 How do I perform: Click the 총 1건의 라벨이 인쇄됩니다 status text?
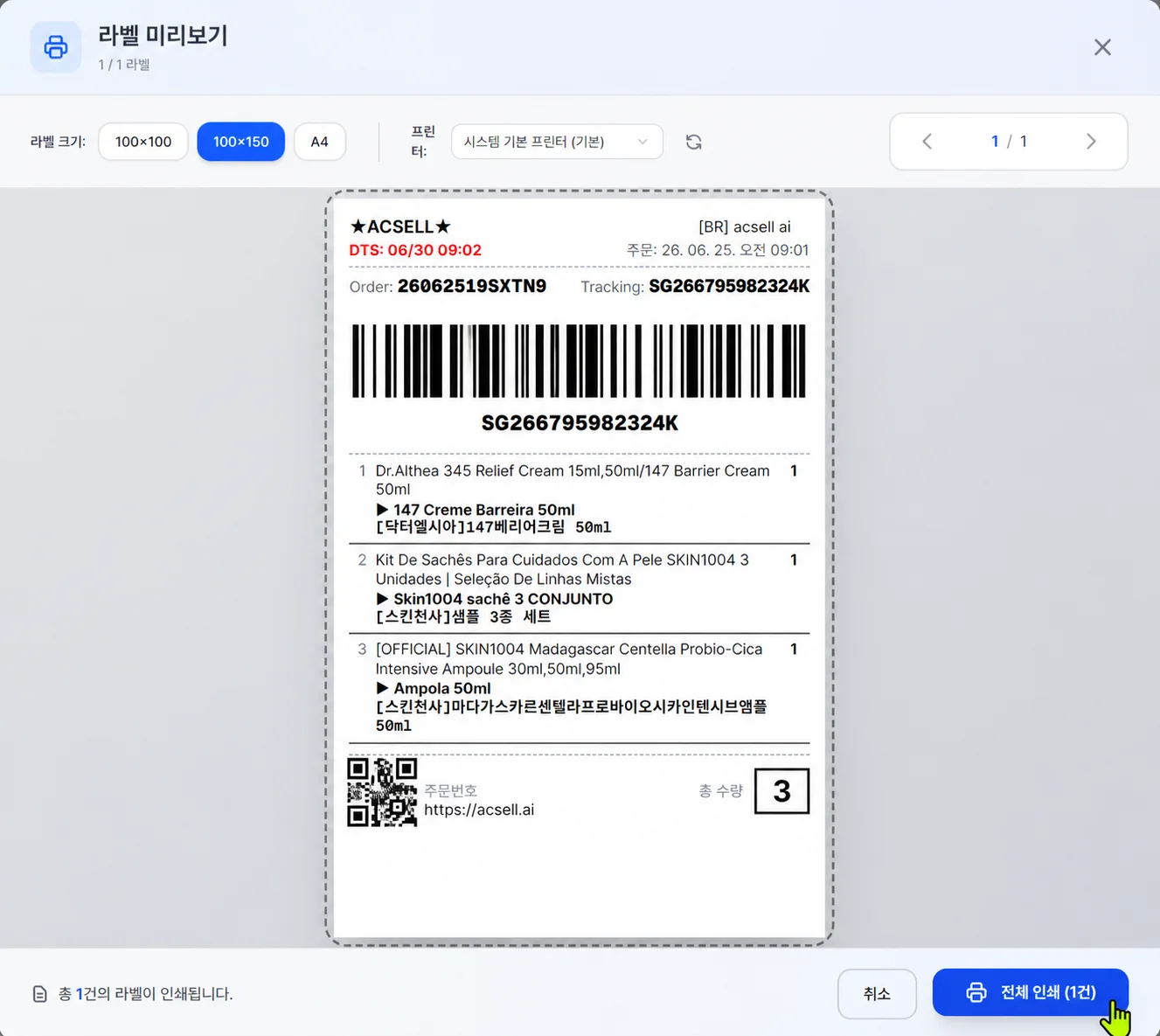pyautogui.click(x=145, y=994)
